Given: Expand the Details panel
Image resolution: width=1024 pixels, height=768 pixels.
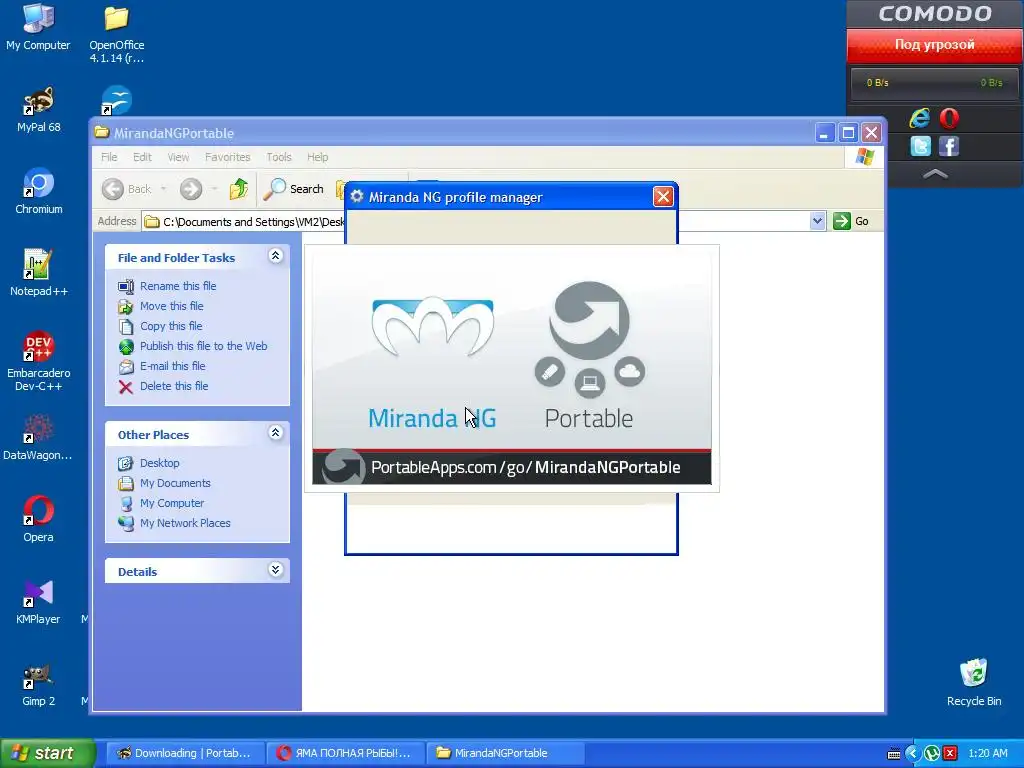Looking at the screenshot, I should [276, 569].
